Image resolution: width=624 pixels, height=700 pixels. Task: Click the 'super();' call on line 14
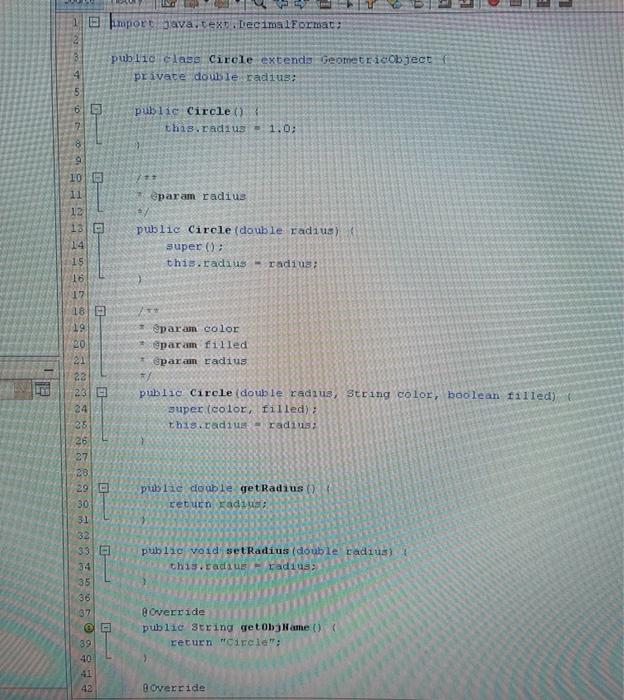point(194,246)
